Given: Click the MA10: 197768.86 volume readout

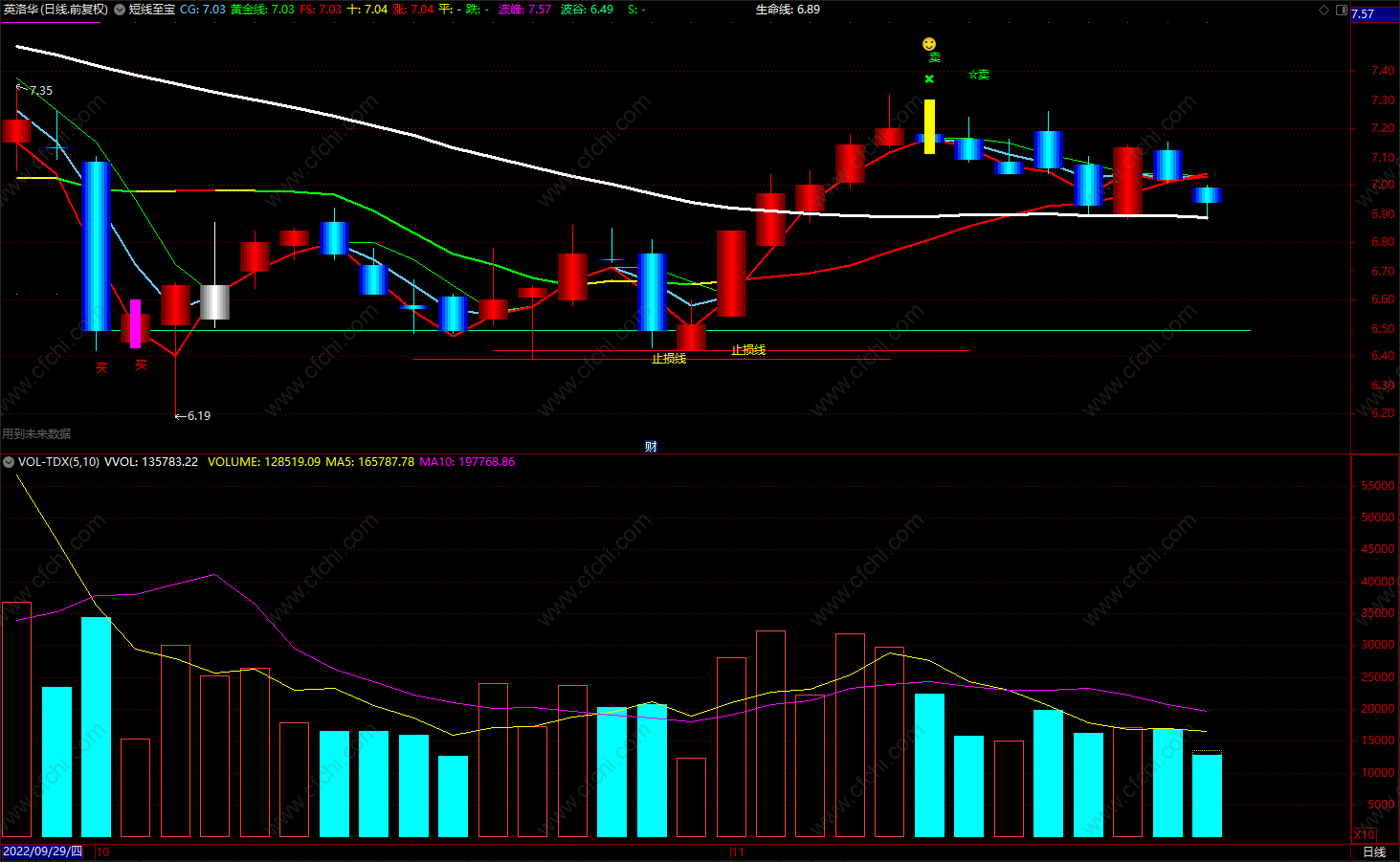Looking at the screenshot, I should click(467, 462).
